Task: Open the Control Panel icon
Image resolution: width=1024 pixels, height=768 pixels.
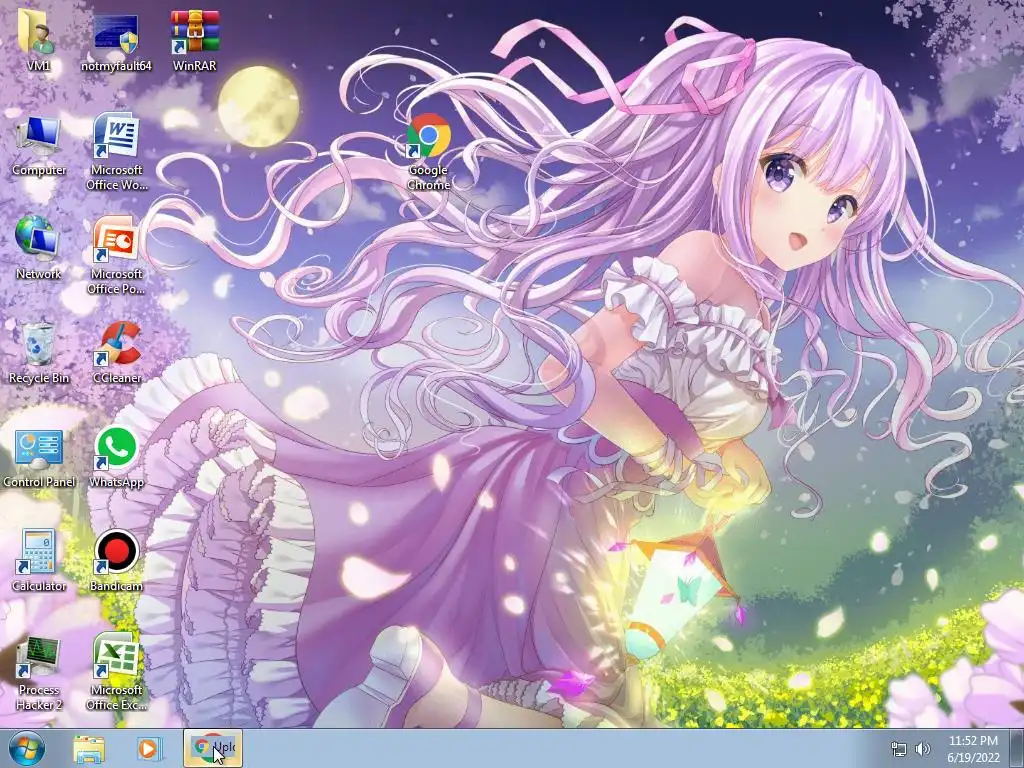Action: pos(39,457)
